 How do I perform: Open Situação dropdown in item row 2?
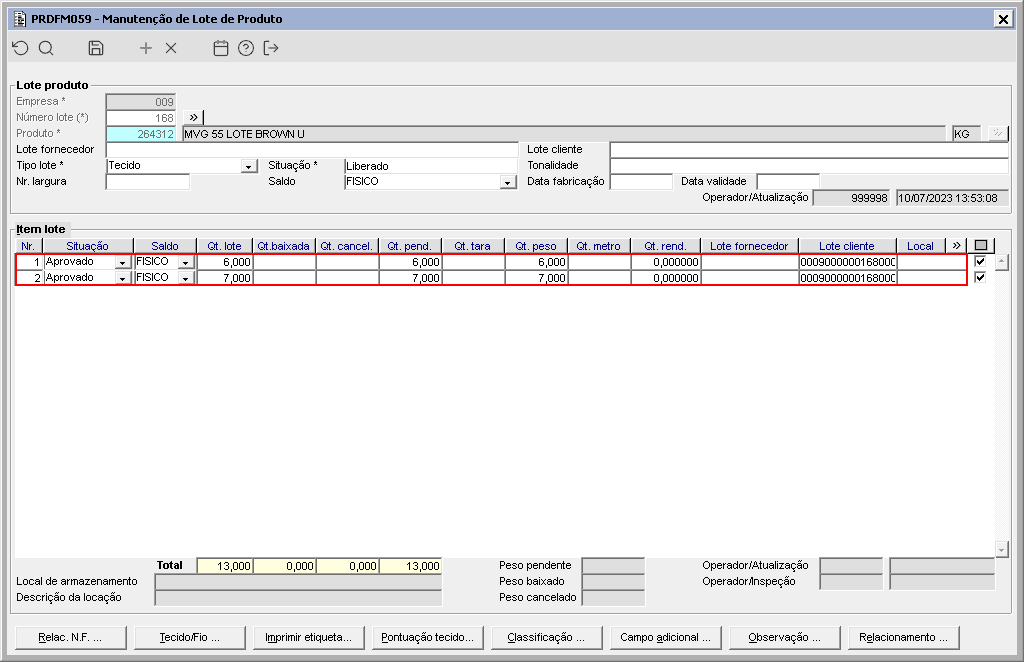(x=122, y=279)
